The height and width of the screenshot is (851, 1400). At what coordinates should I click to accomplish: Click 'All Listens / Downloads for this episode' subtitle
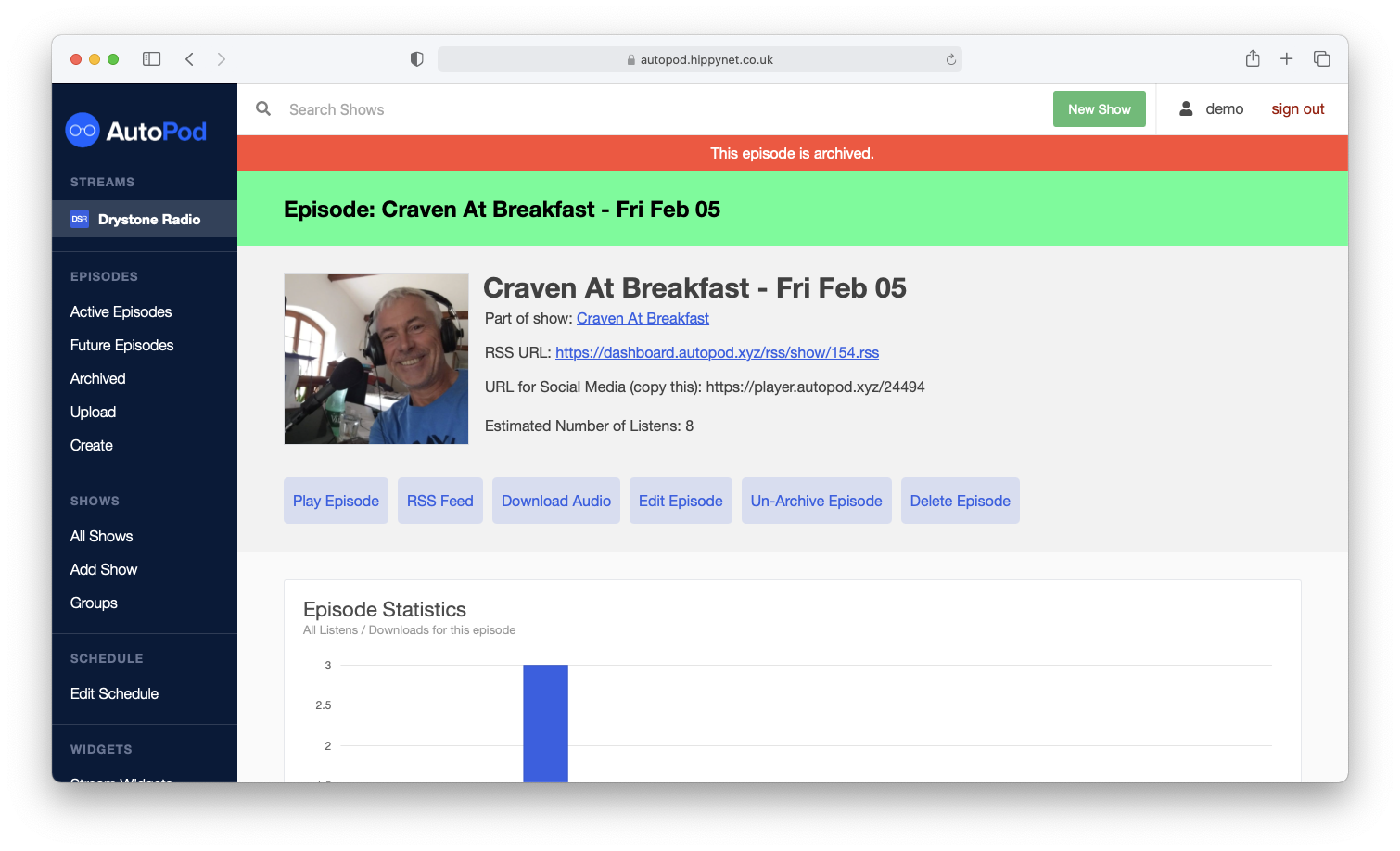click(410, 630)
